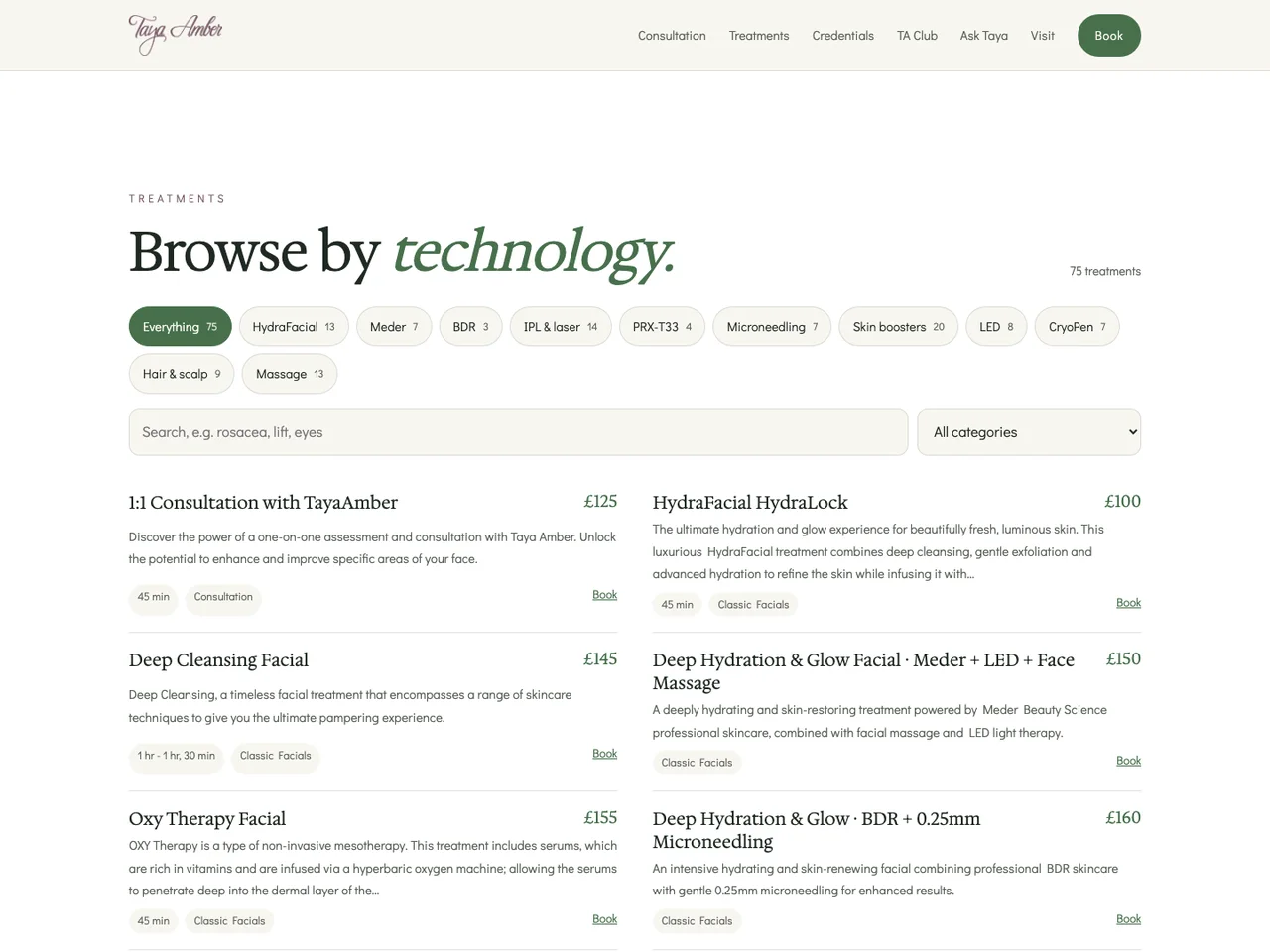This screenshot has height=952, width=1270.
Task: Open the Consultation nav link
Action: click(672, 36)
